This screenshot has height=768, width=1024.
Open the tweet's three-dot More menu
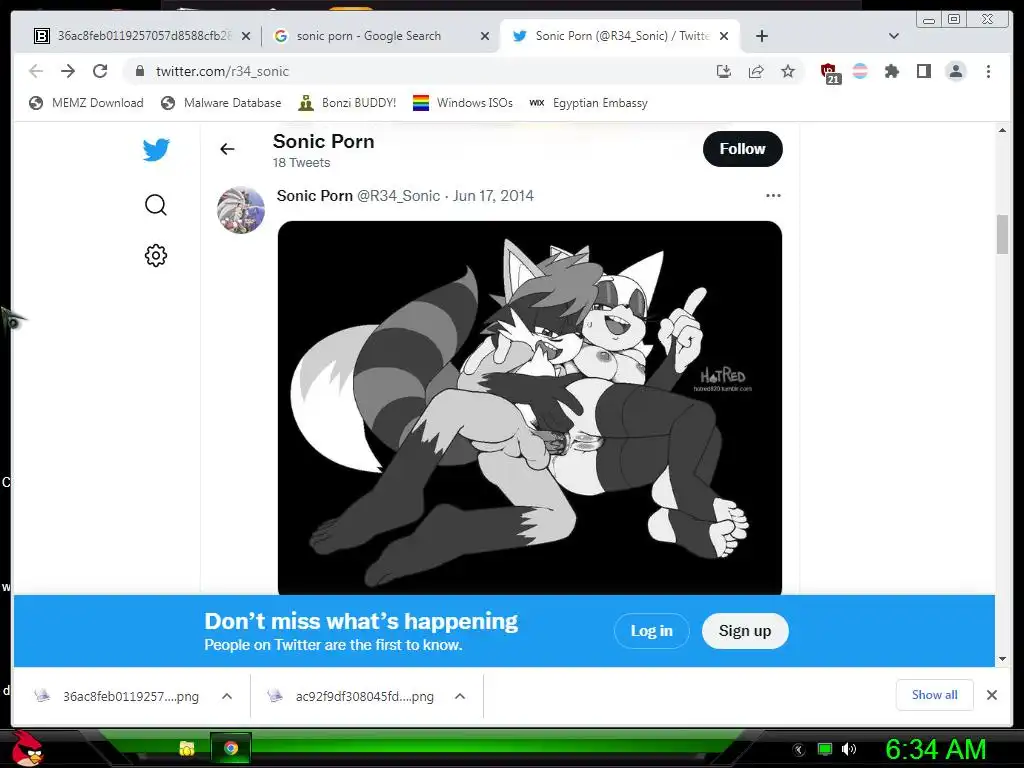[773, 195]
